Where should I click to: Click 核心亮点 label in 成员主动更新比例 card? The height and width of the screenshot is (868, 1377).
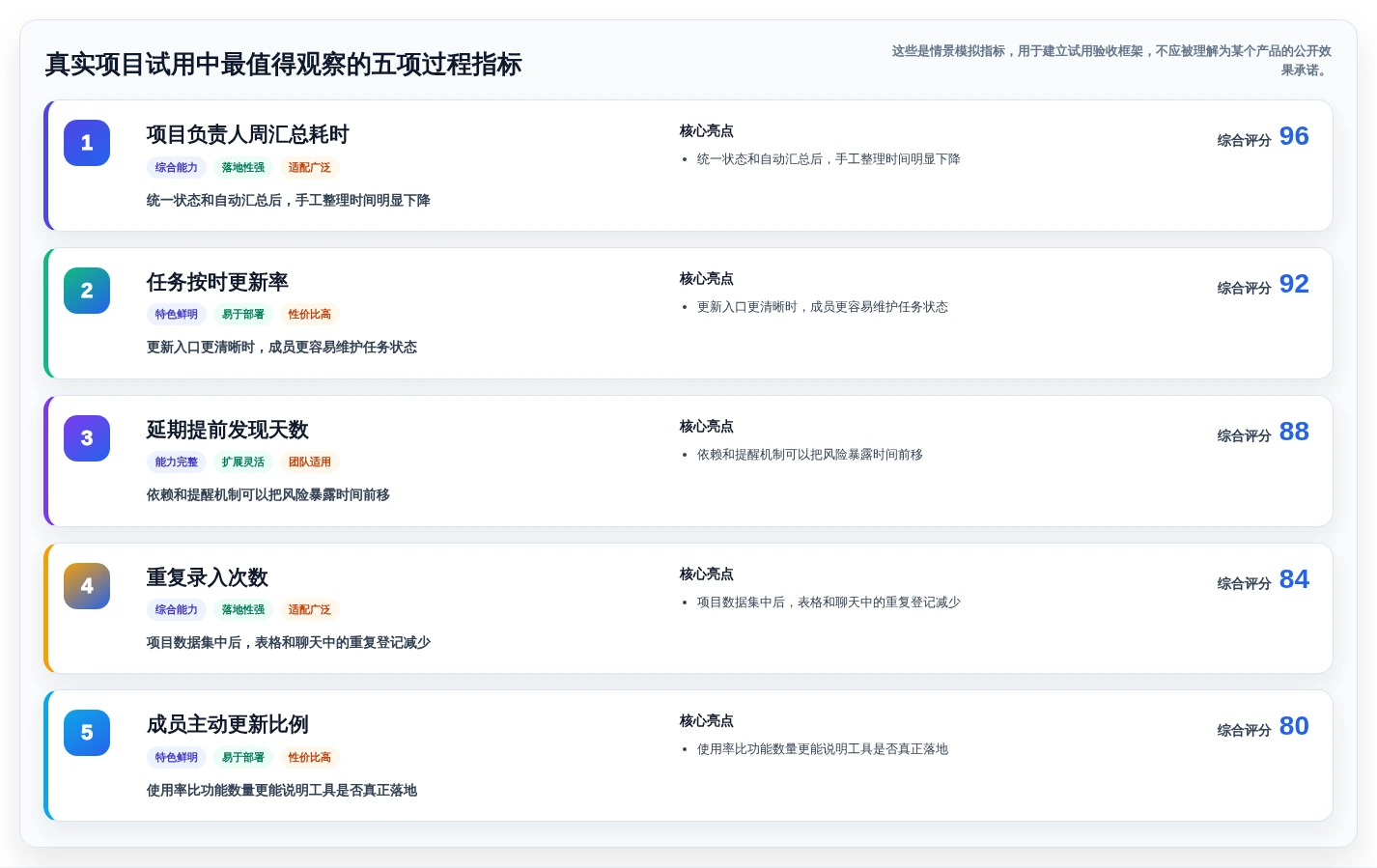coord(707,721)
